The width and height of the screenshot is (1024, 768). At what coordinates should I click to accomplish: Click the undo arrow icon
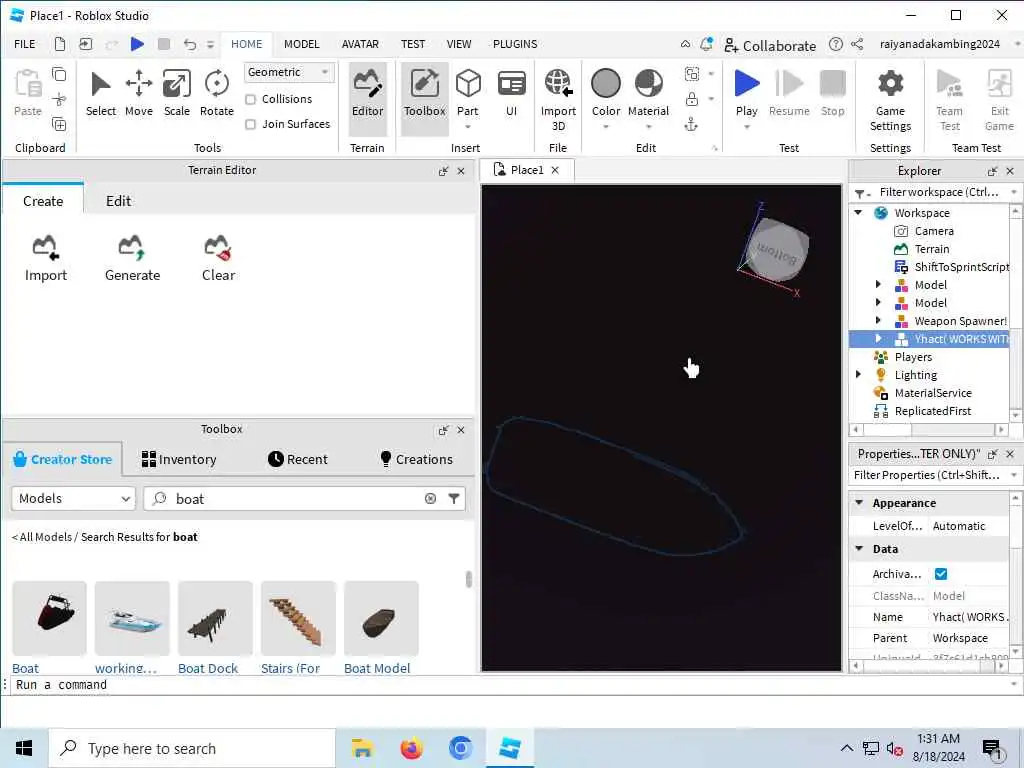[189, 44]
